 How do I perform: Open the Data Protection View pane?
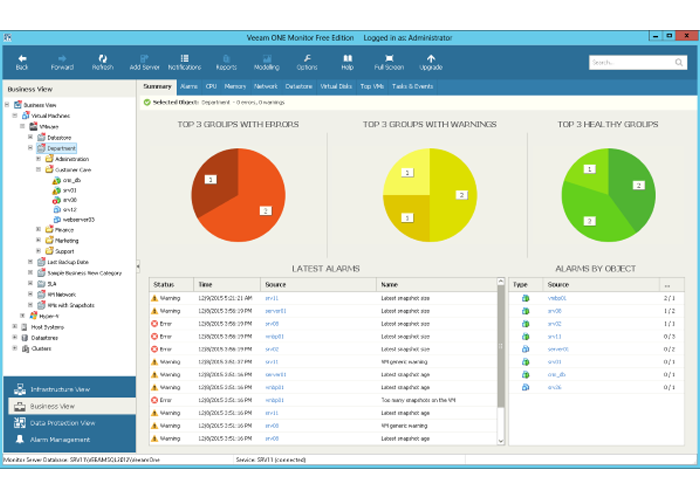70,423
